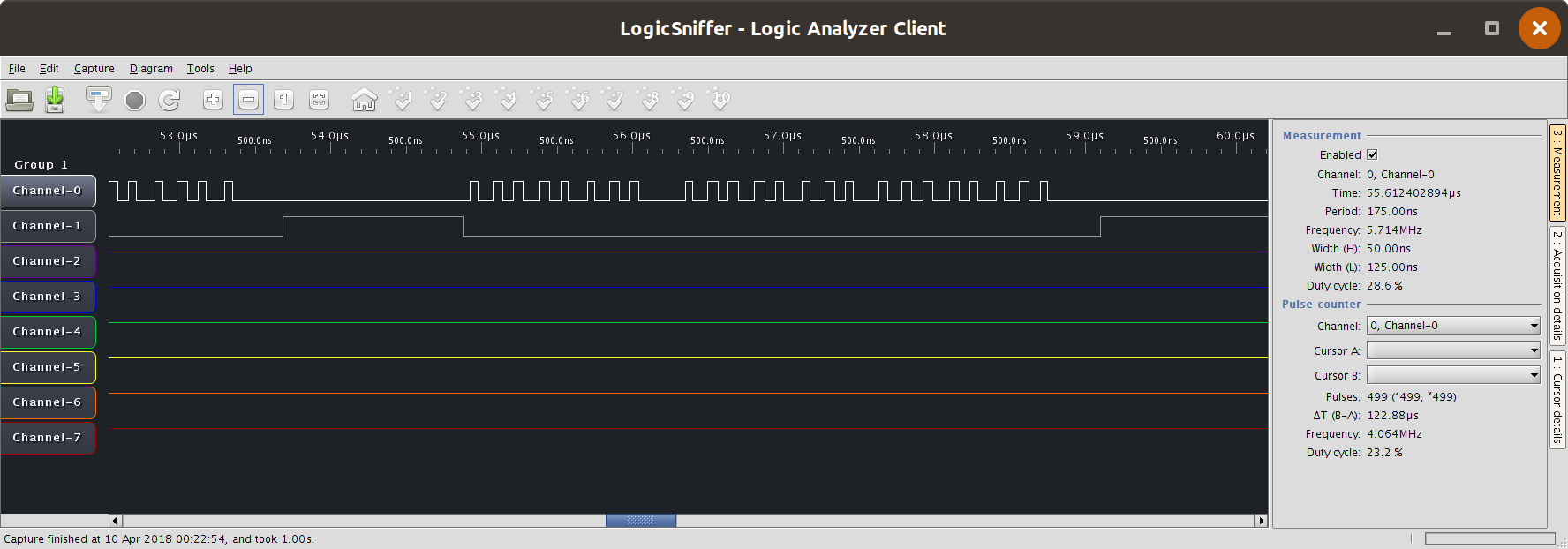The width and height of the screenshot is (1568, 549).
Task: Start a new capture
Action: pos(98,100)
